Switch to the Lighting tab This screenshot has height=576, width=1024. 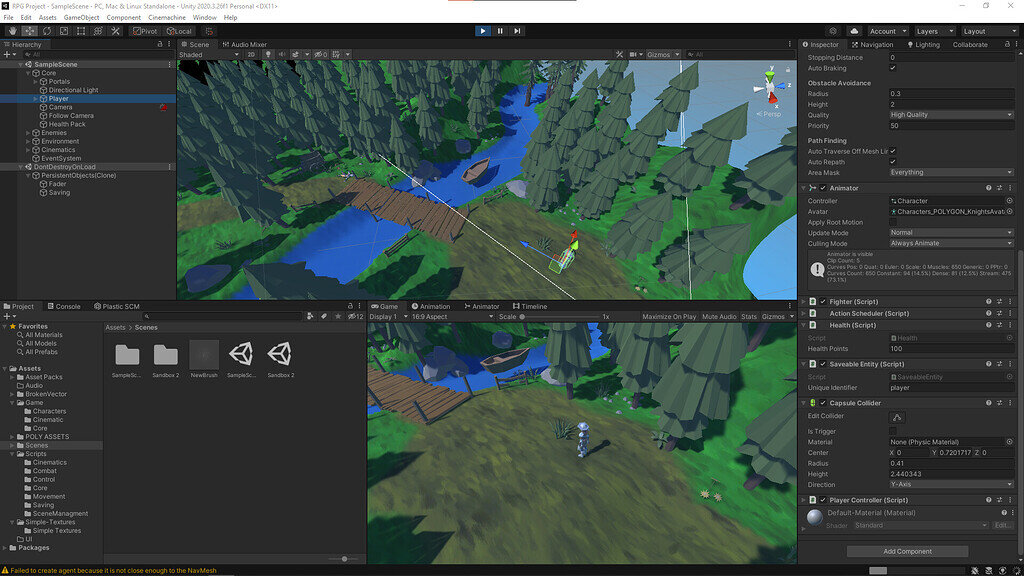(x=923, y=44)
